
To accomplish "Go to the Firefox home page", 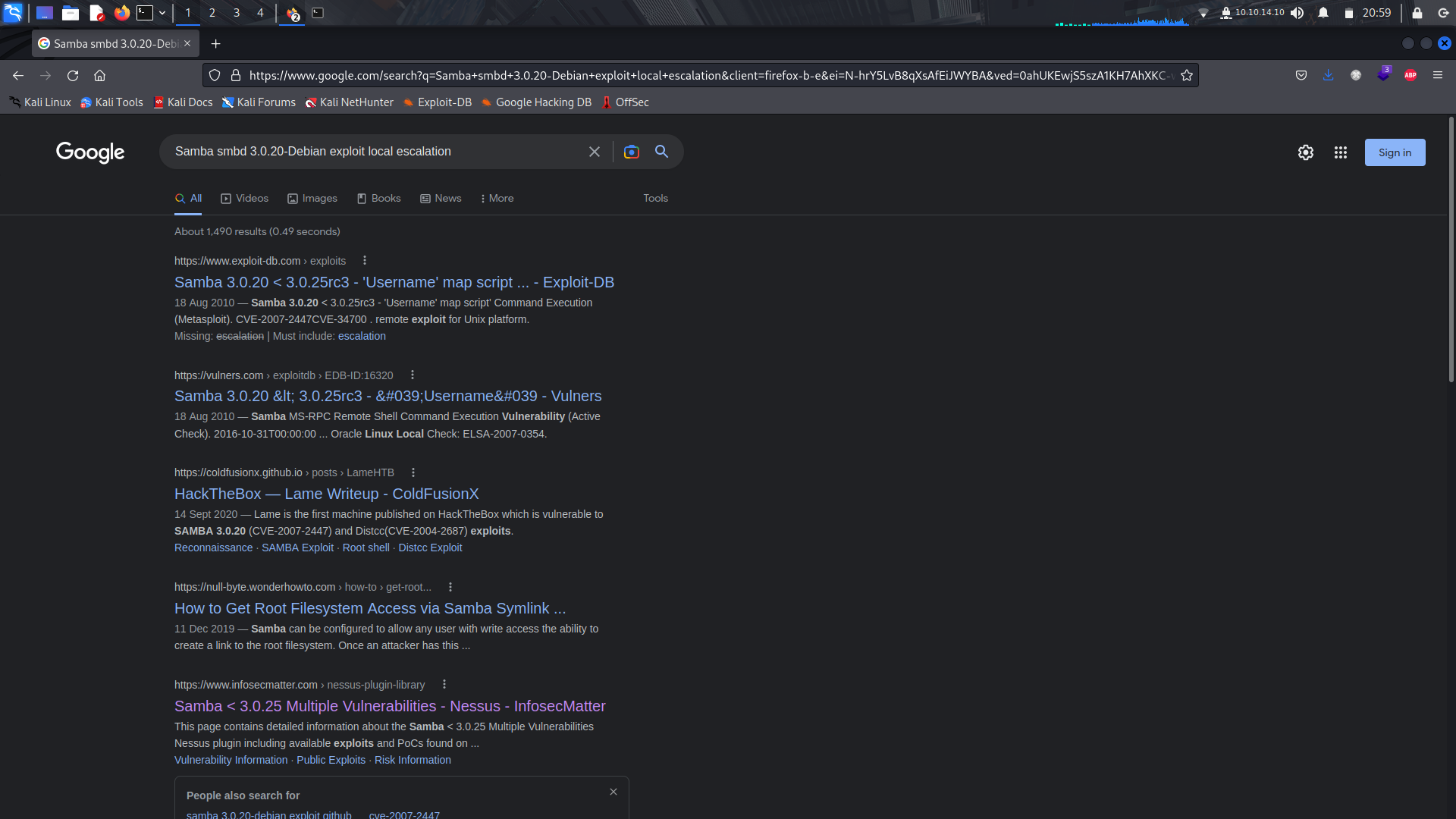I will [x=99, y=75].
